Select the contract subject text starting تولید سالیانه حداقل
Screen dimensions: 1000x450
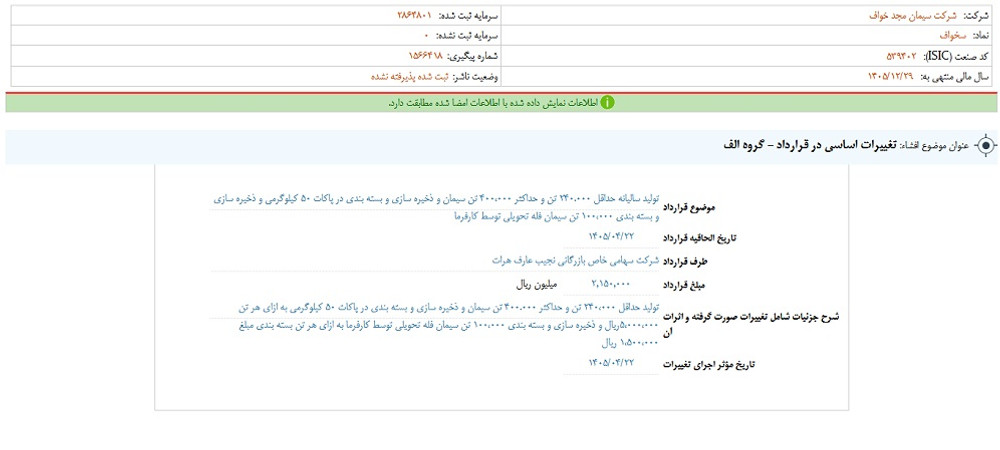(x=435, y=208)
